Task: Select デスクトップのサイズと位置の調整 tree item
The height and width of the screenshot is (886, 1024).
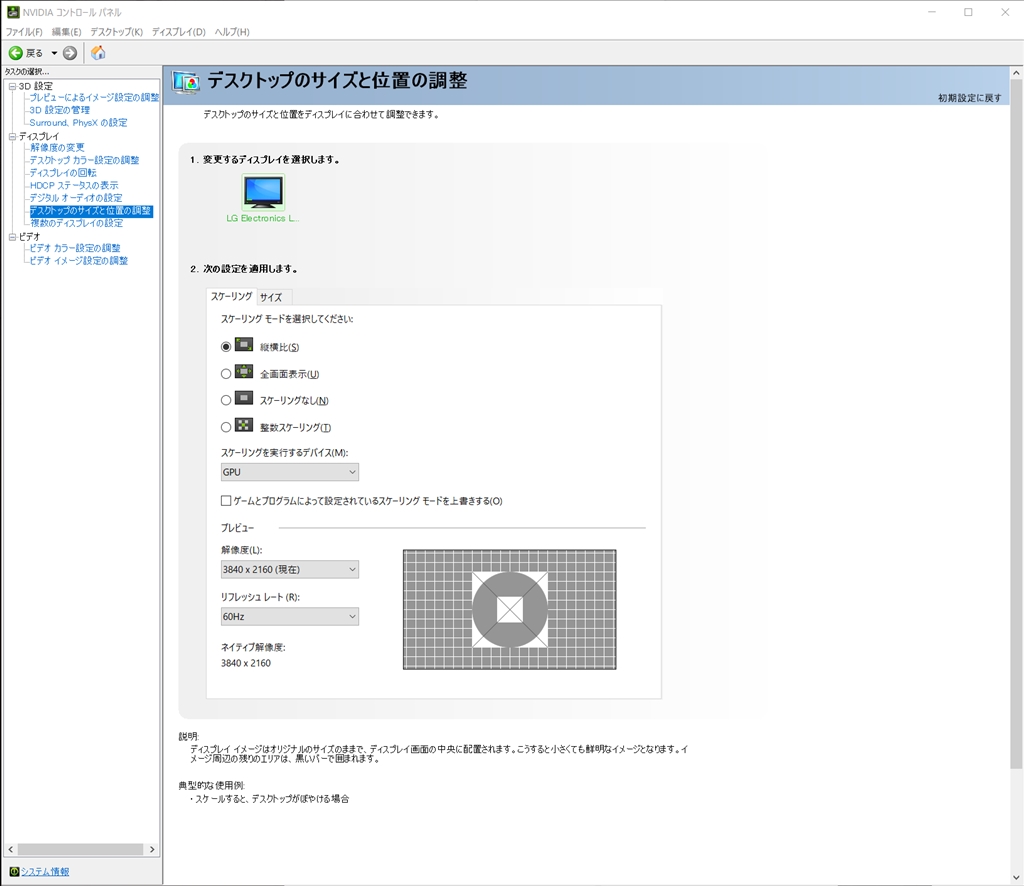Action: (x=91, y=210)
